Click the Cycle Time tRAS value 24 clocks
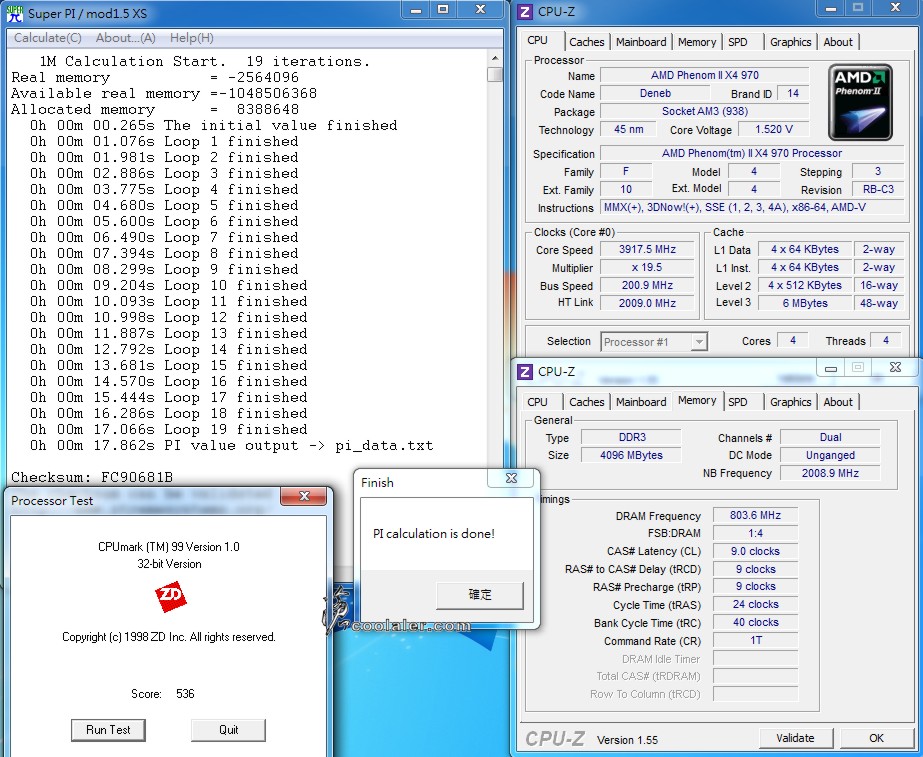The height and width of the screenshot is (757, 923). click(755, 605)
